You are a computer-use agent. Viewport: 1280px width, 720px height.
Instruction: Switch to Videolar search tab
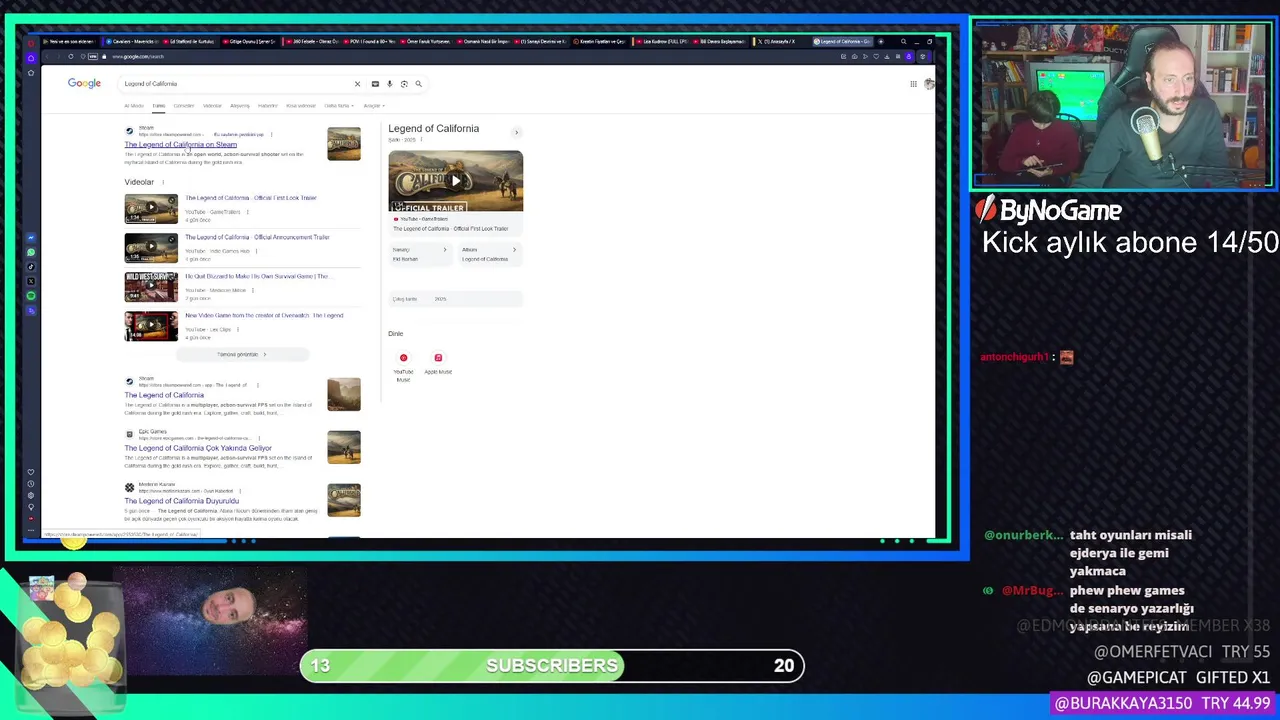click(212, 105)
